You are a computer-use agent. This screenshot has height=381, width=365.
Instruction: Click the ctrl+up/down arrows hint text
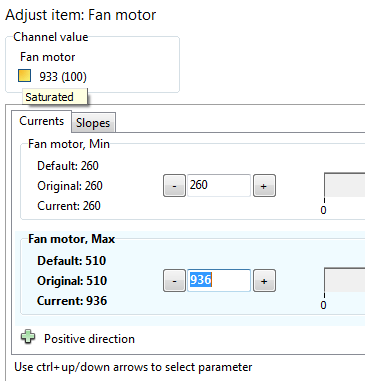(133, 367)
